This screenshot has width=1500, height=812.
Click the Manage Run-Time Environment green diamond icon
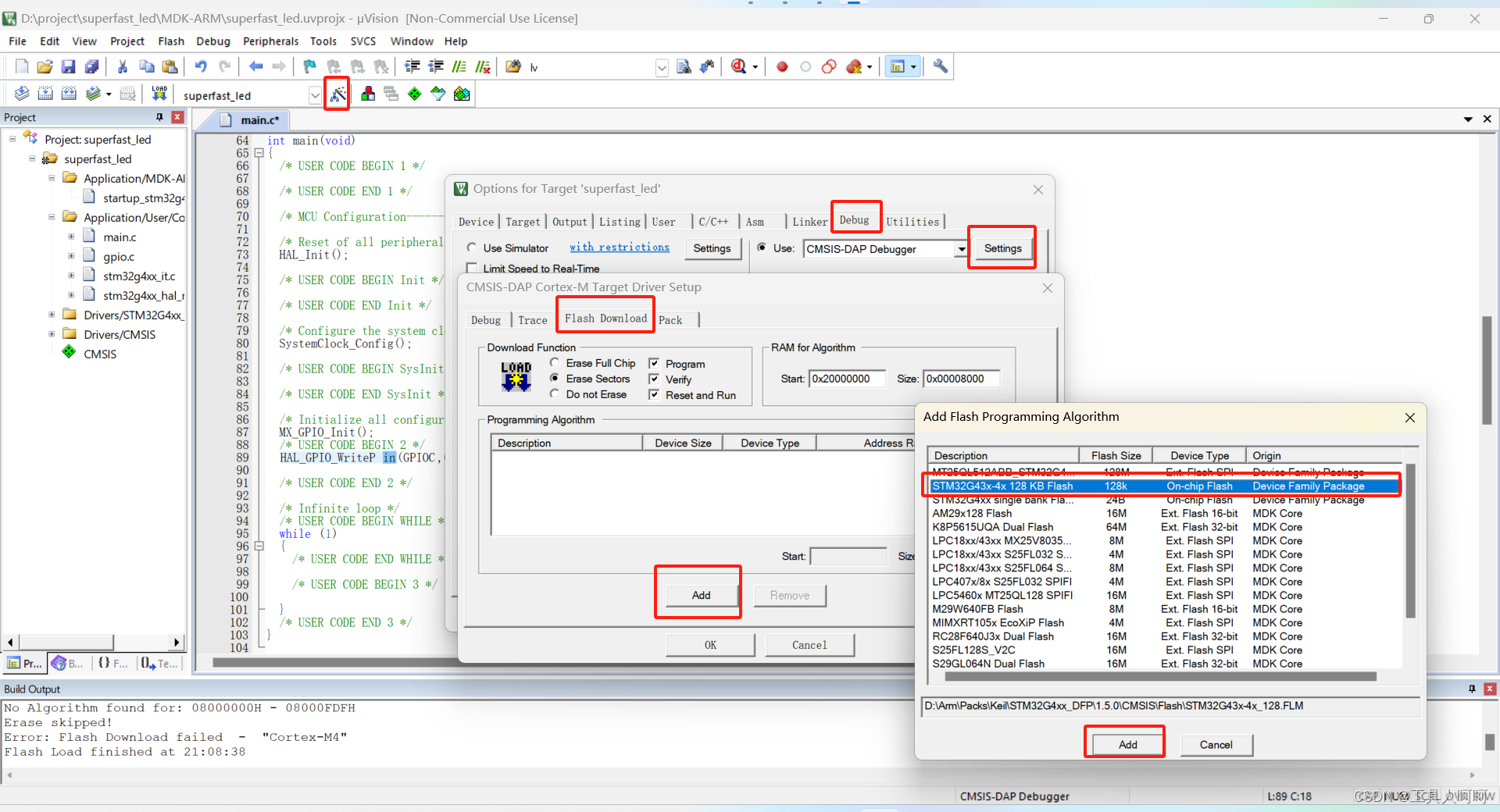coord(415,94)
